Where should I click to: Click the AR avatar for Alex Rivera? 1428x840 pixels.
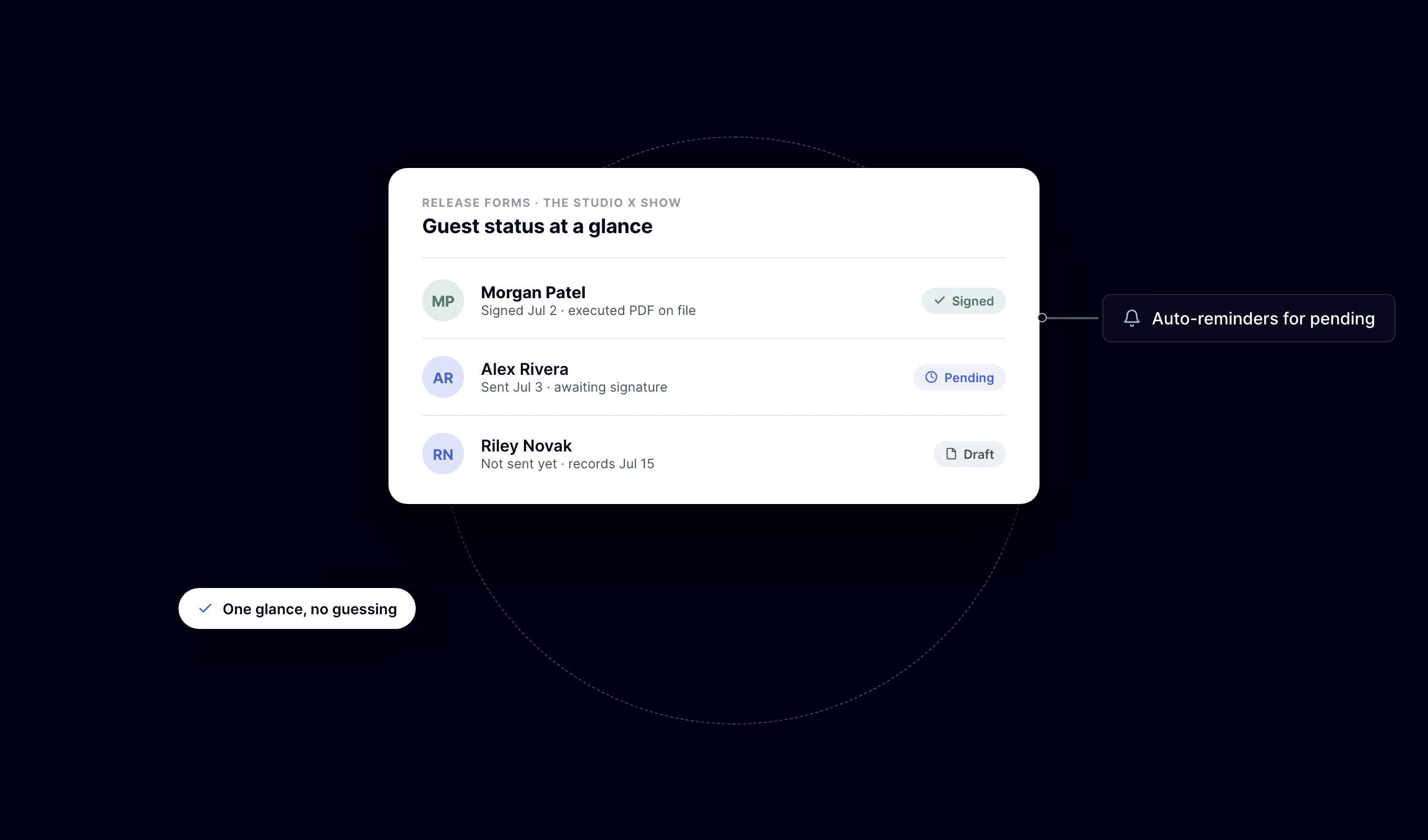(x=443, y=377)
